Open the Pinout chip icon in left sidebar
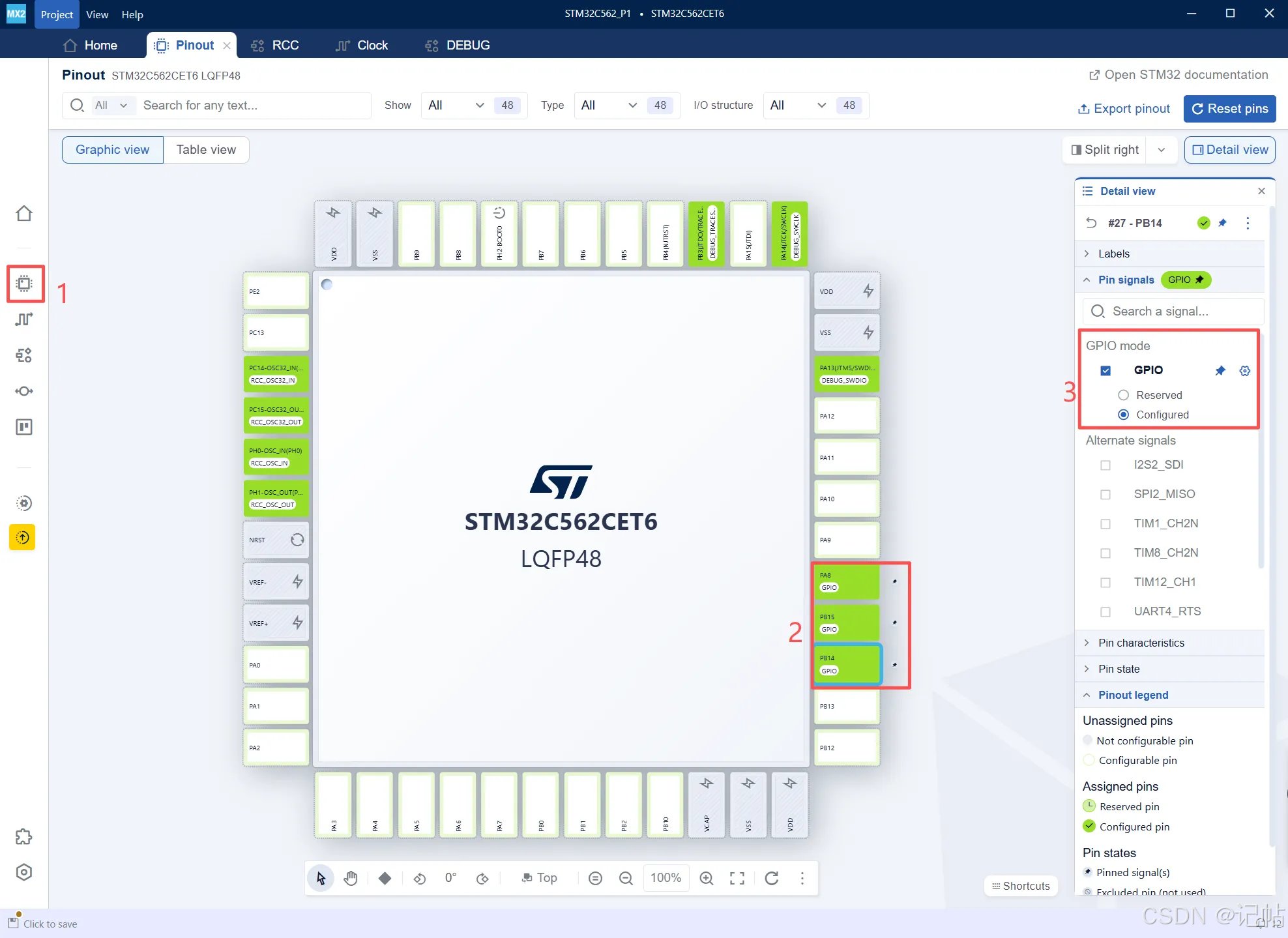The image size is (1288, 938). click(24, 284)
